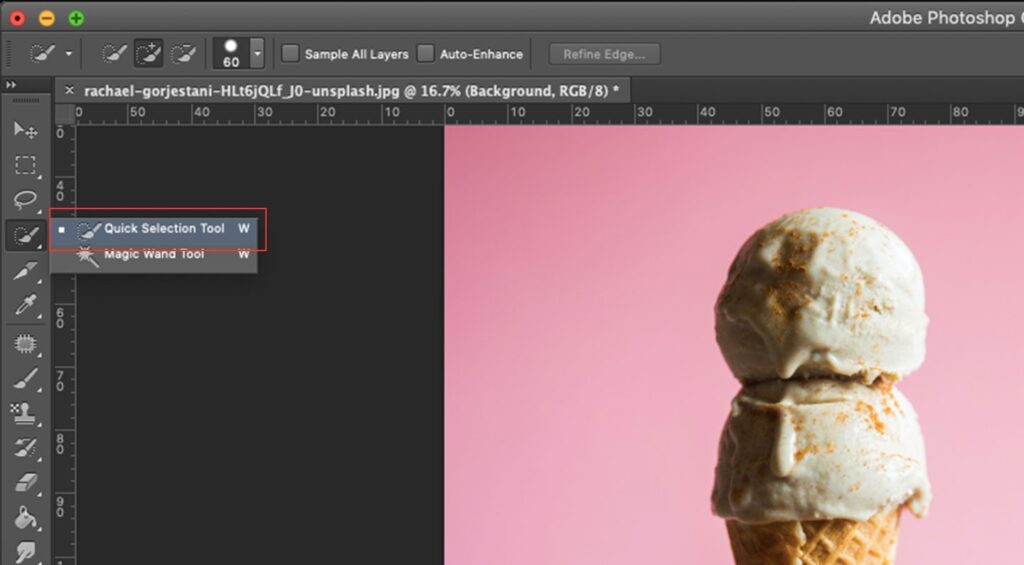Choose Magic Wand Tool from the flyout
Screen dimensions: 1024x565
(153, 255)
